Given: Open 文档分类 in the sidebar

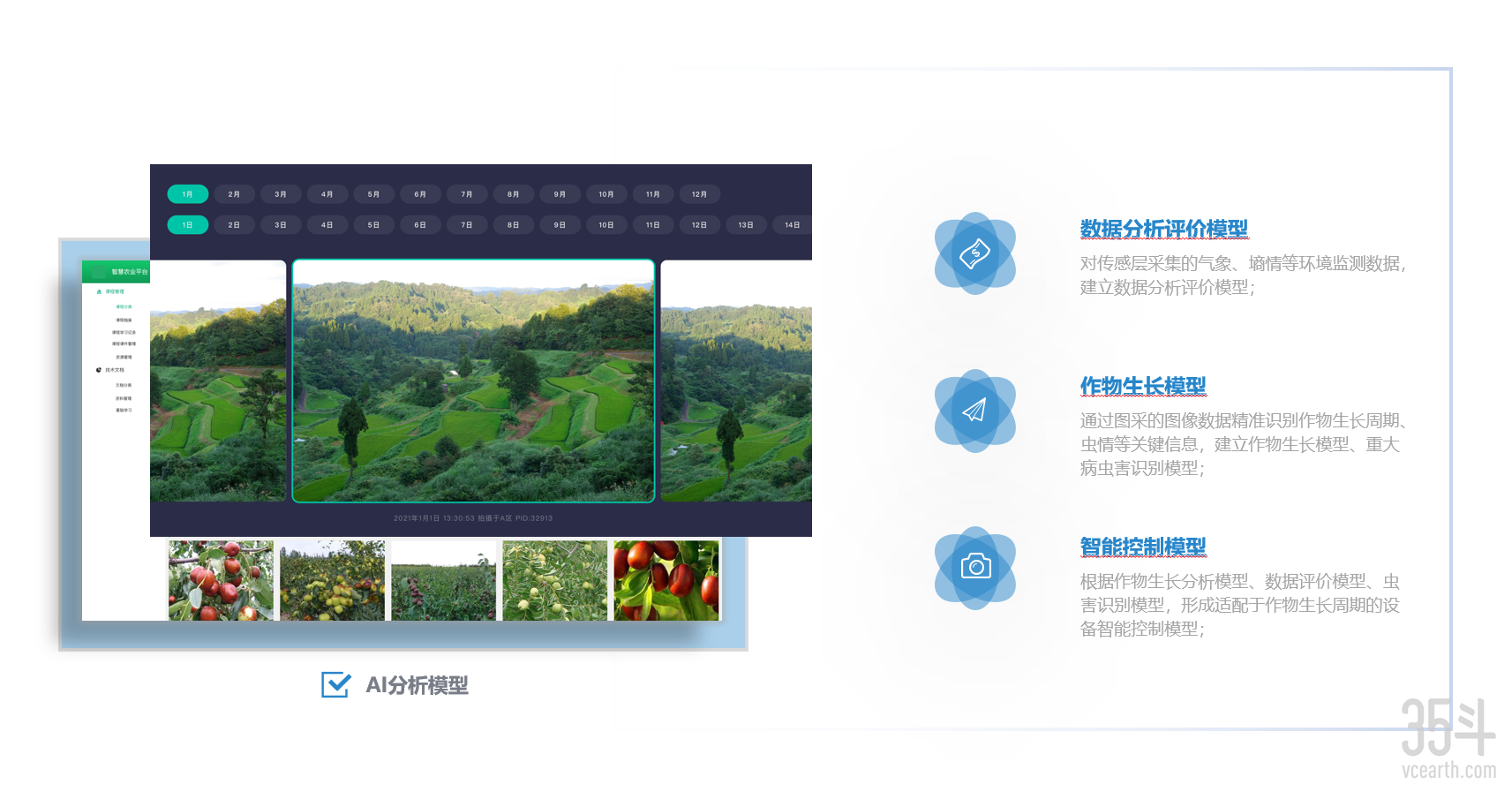Looking at the screenshot, I should point(124,385).
